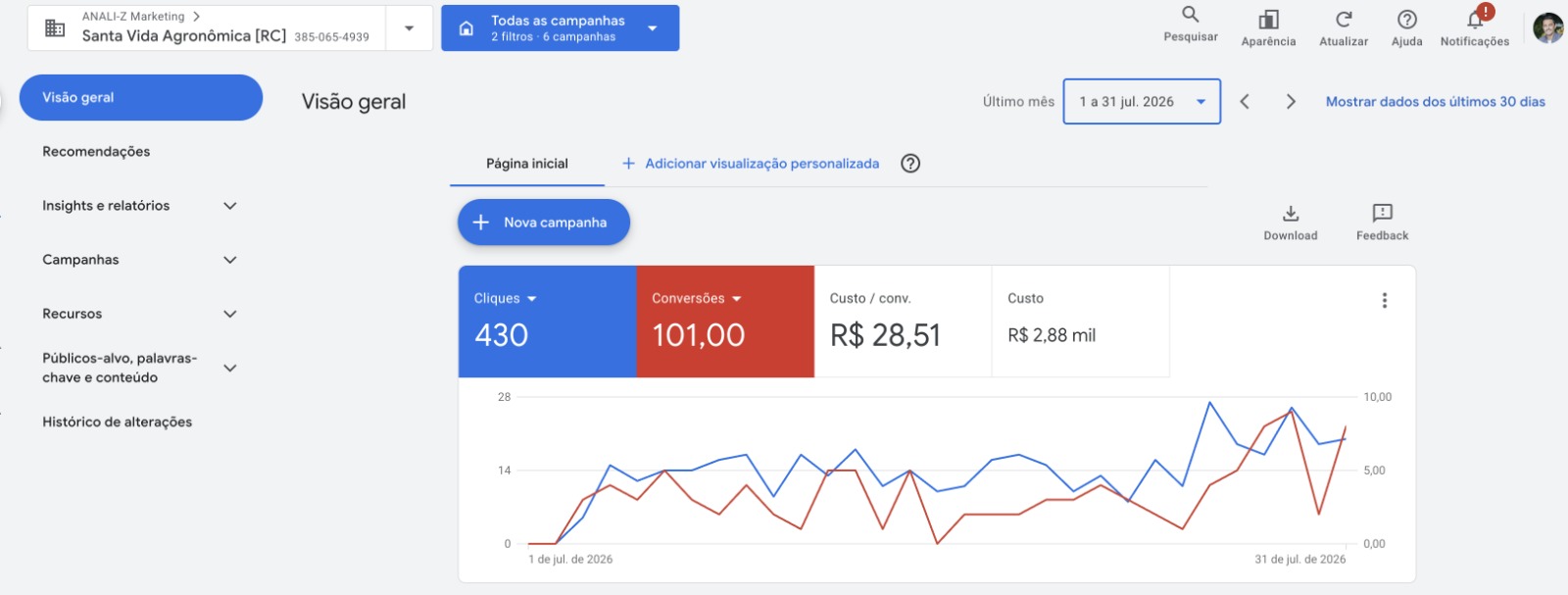Click the 101,00 conversions value
1568x595 pixels.
click(699, 335)
